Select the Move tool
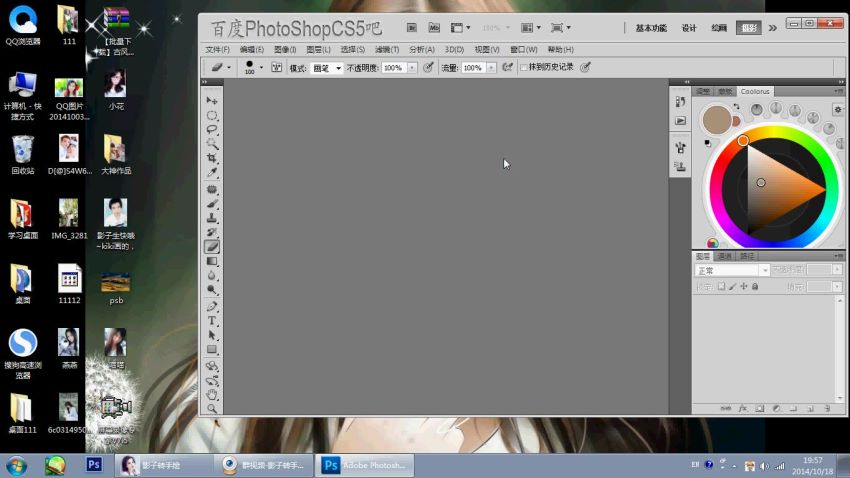This screenshot has height=478, width=850. (212, 101)
